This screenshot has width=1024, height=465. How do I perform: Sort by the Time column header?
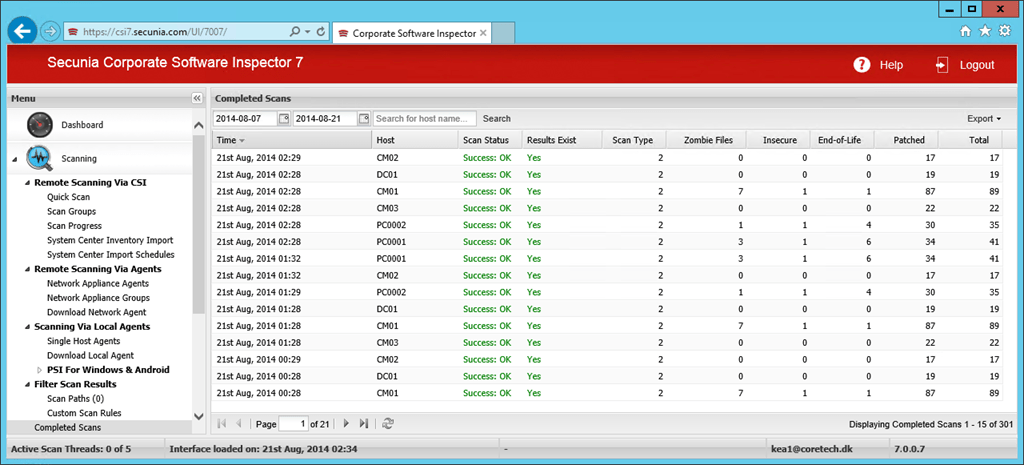pos(227,140)
